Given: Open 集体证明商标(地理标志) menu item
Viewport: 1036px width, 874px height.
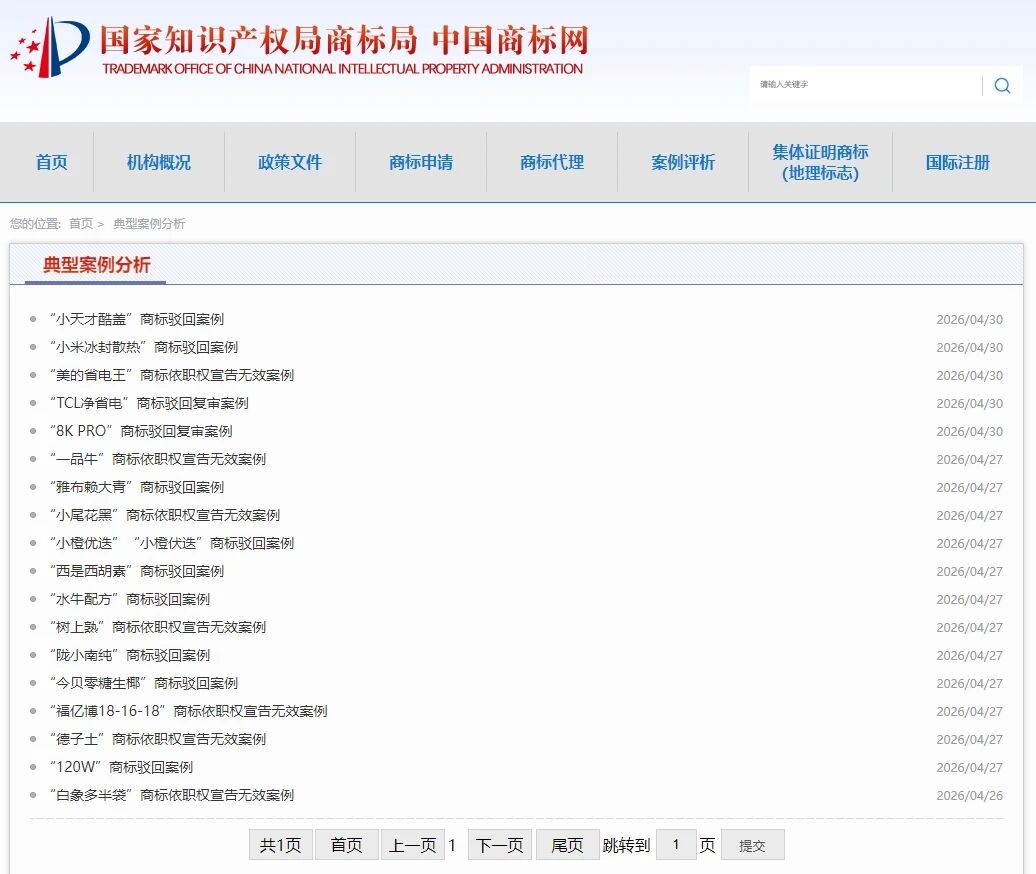Looking at the screenshot, I should pos(820,162).
